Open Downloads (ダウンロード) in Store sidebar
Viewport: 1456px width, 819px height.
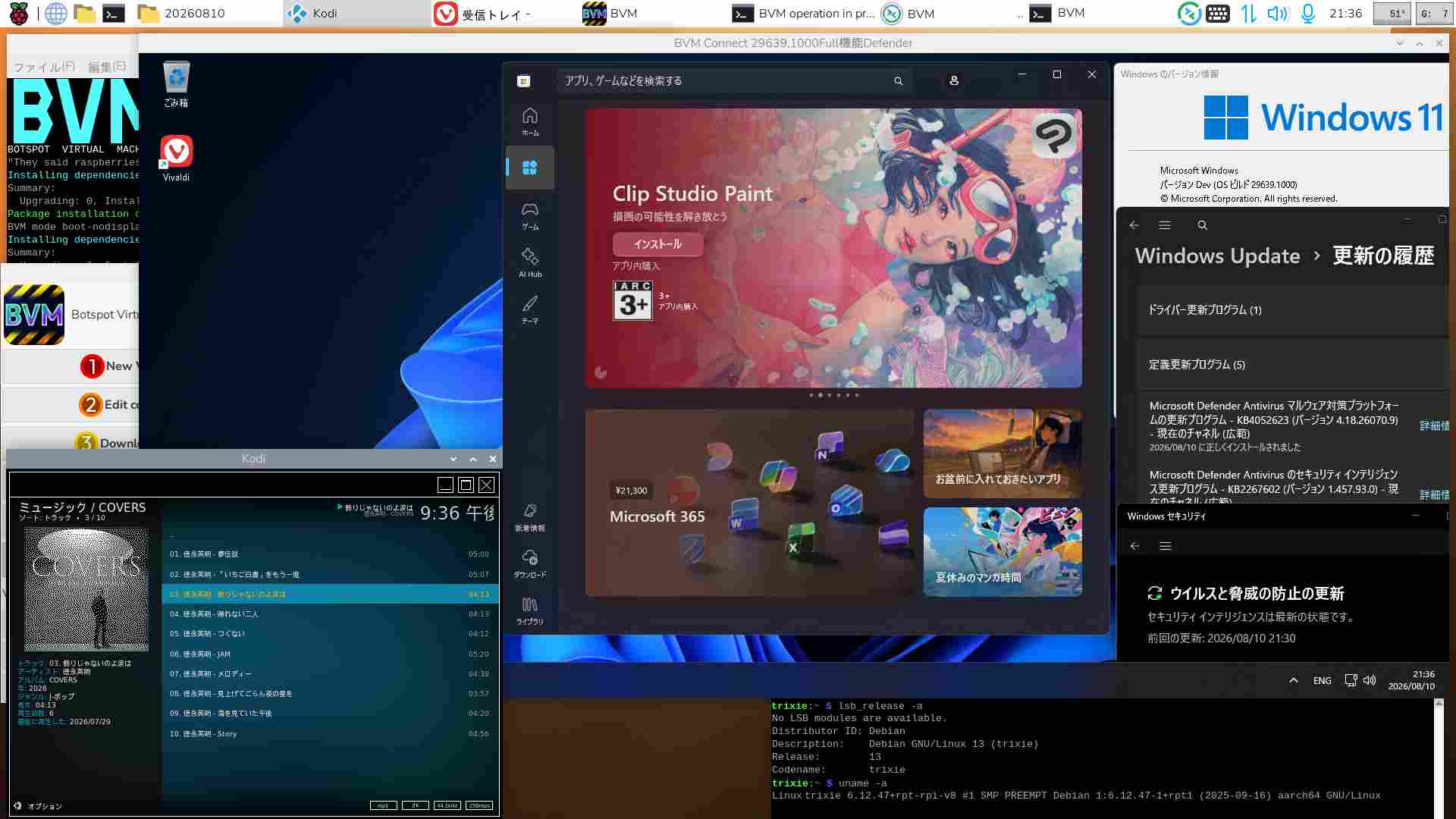pos(530,563)
